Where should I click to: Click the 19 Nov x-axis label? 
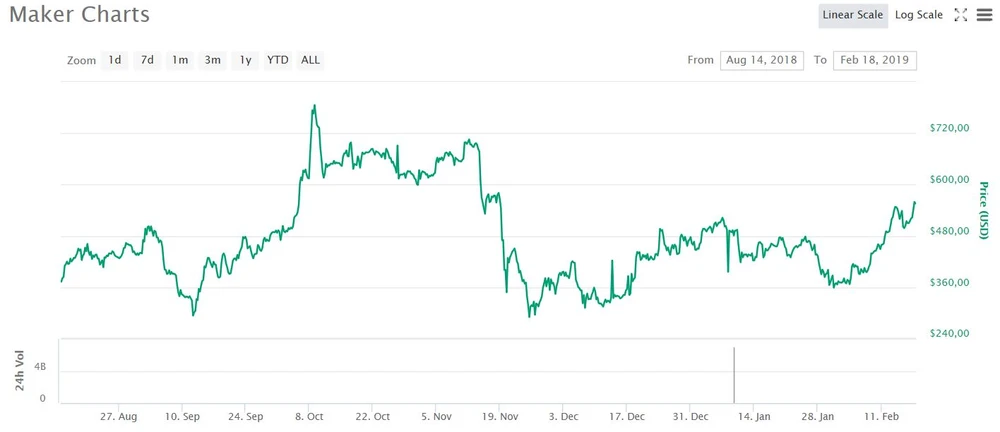(501, 416)
